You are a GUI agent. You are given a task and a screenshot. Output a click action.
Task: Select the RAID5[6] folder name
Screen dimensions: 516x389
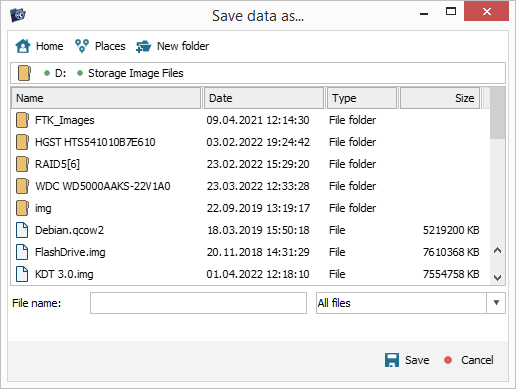coord(57,164)
